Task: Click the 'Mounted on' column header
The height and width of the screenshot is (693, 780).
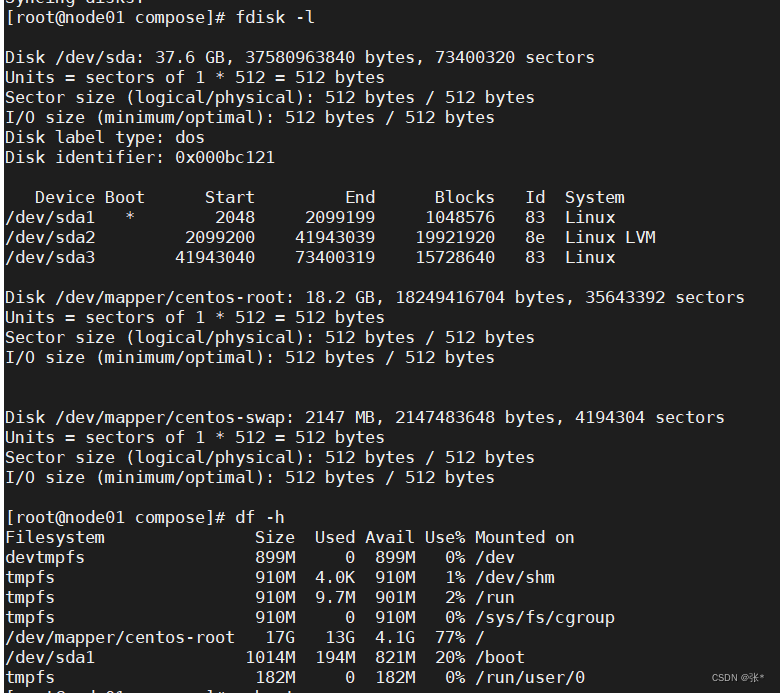Action: coord(524,537)
